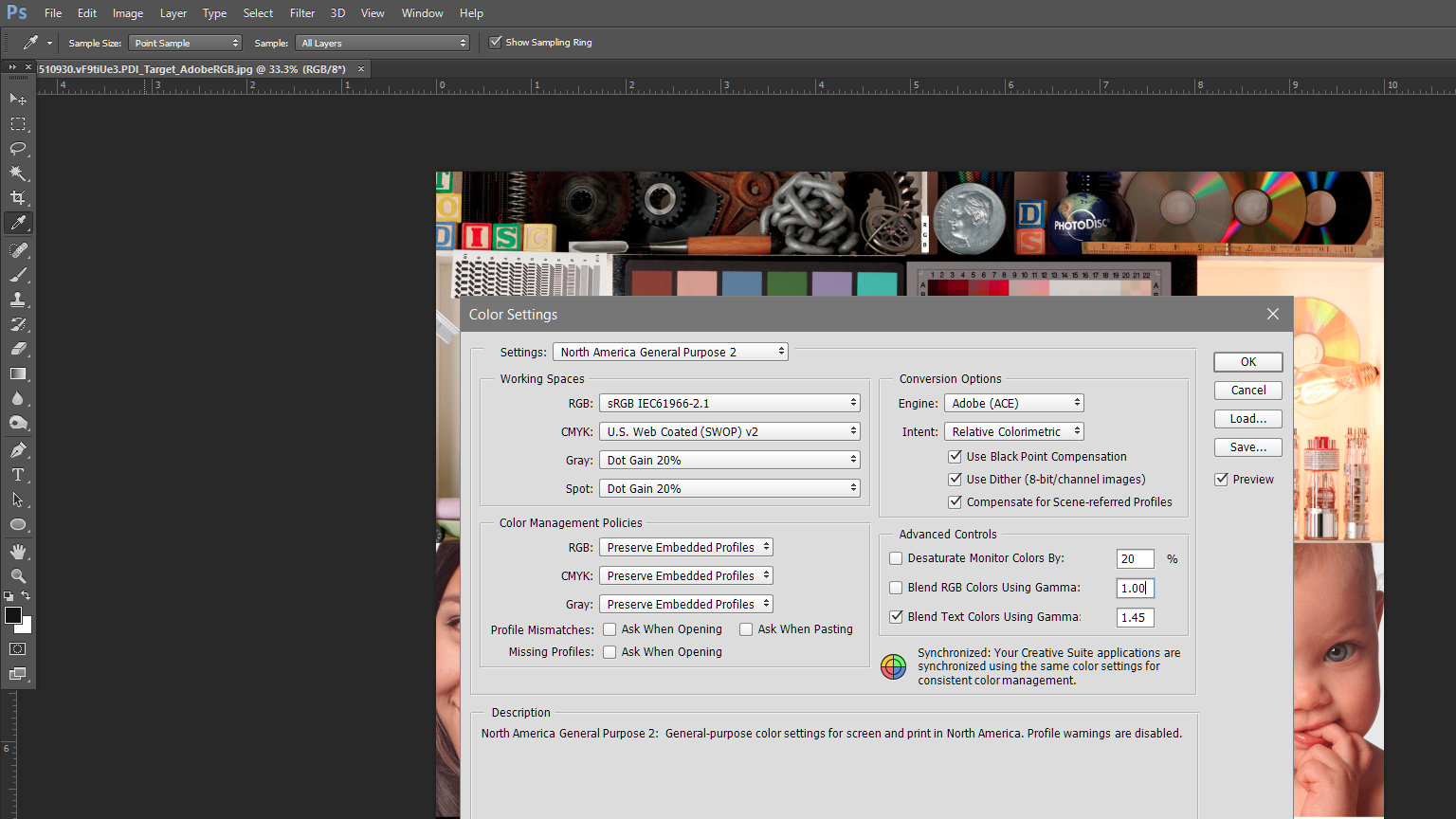Swap foreground and background colors
The image size is (1456, 819).
(x=26, y=595)
